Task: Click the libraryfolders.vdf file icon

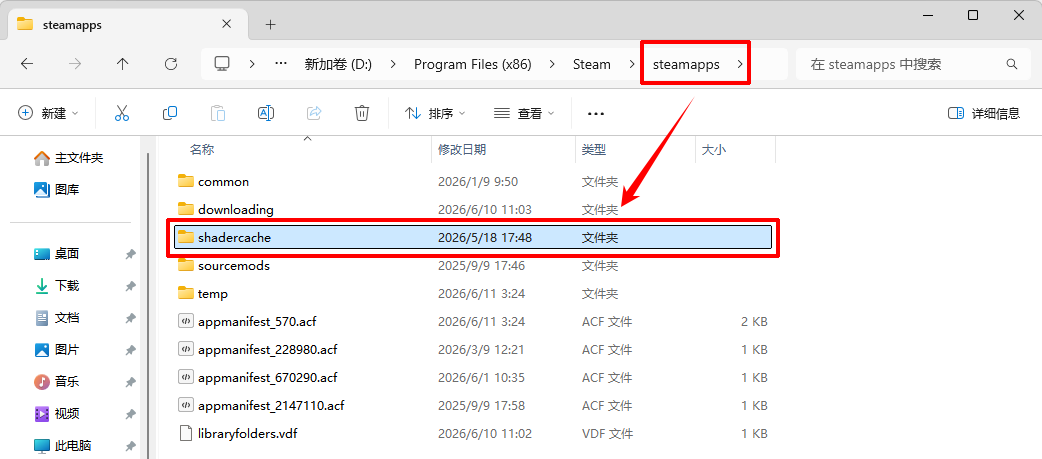Action: (185, 434)
